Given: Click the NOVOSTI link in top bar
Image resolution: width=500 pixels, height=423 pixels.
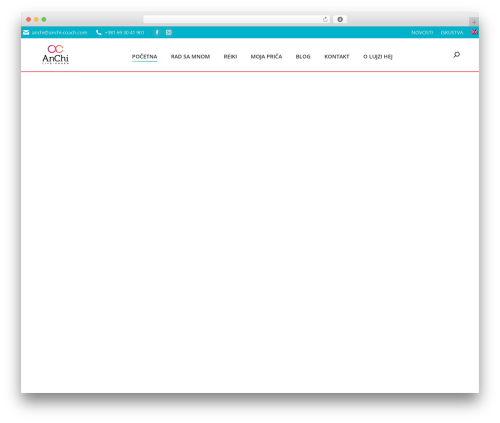Looking at the screenshot, I should pos(422,33).
